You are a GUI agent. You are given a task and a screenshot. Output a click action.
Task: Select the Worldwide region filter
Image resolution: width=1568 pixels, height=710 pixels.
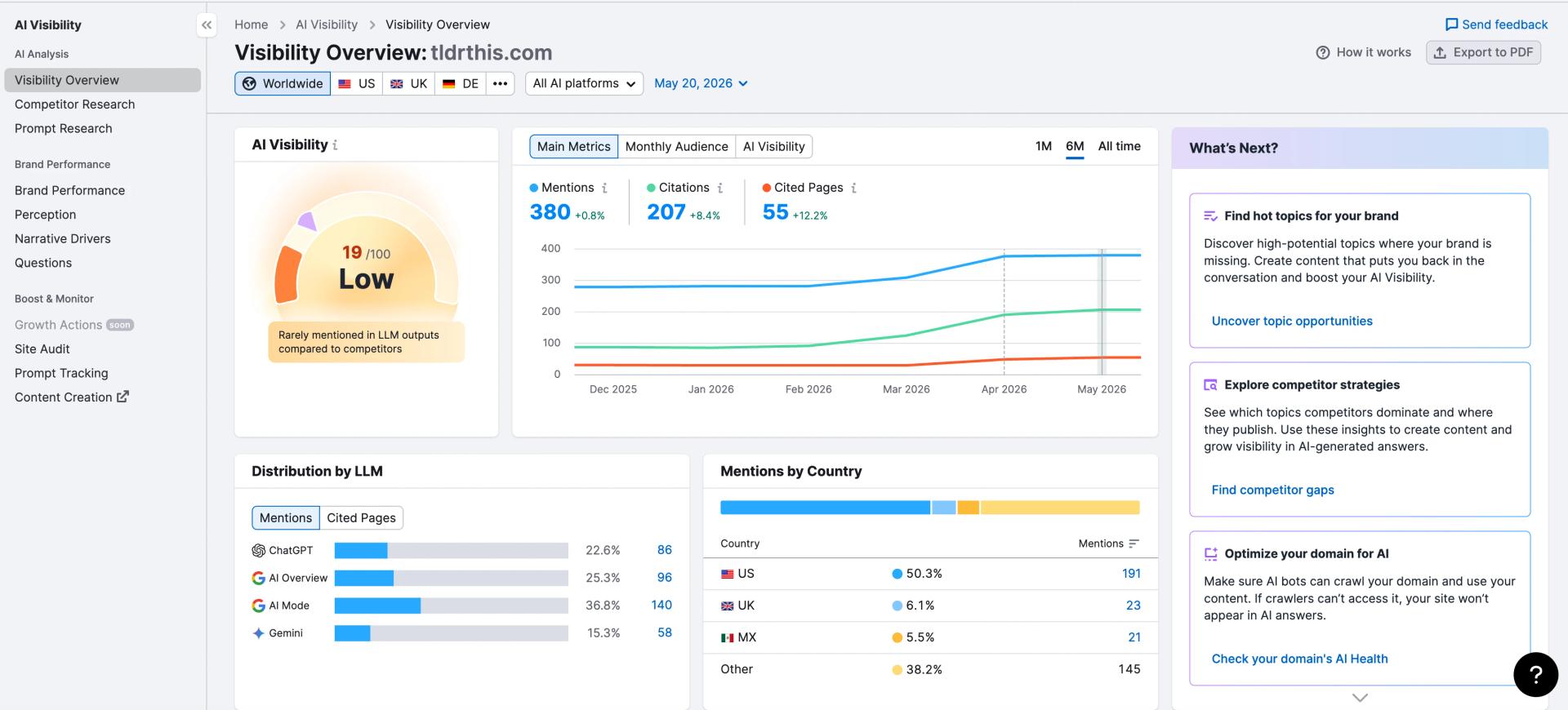click(x=283, y=83)
